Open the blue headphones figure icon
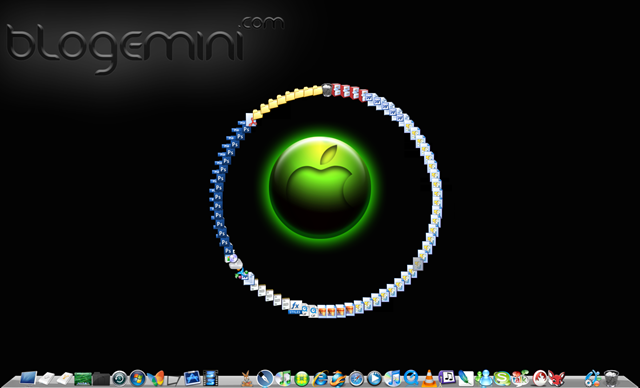This screenshot has height=388, width=640. (x=592, y=378)
